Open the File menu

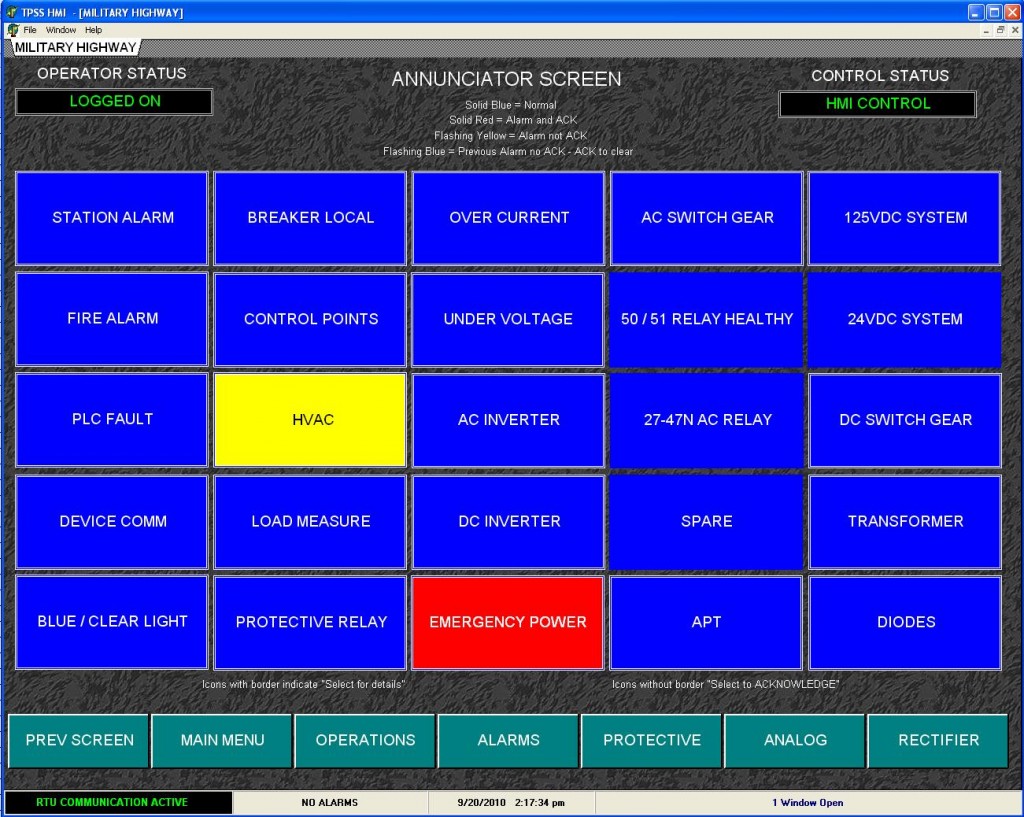click(30, 30)
